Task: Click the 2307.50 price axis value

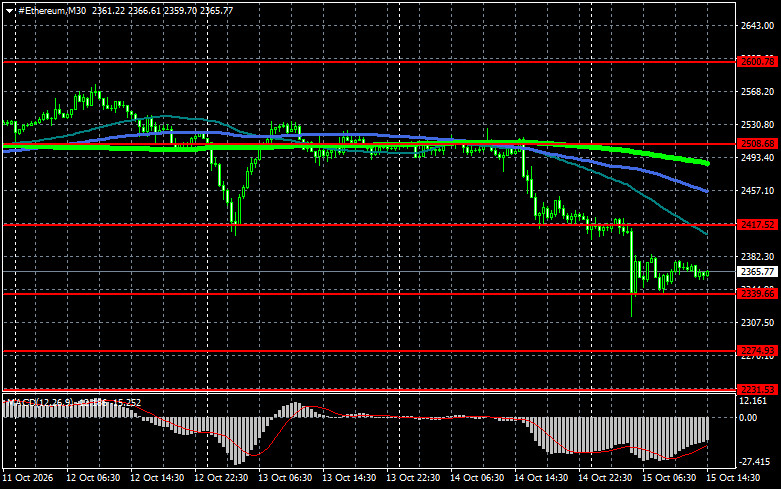Action: [x=757, y=323]
